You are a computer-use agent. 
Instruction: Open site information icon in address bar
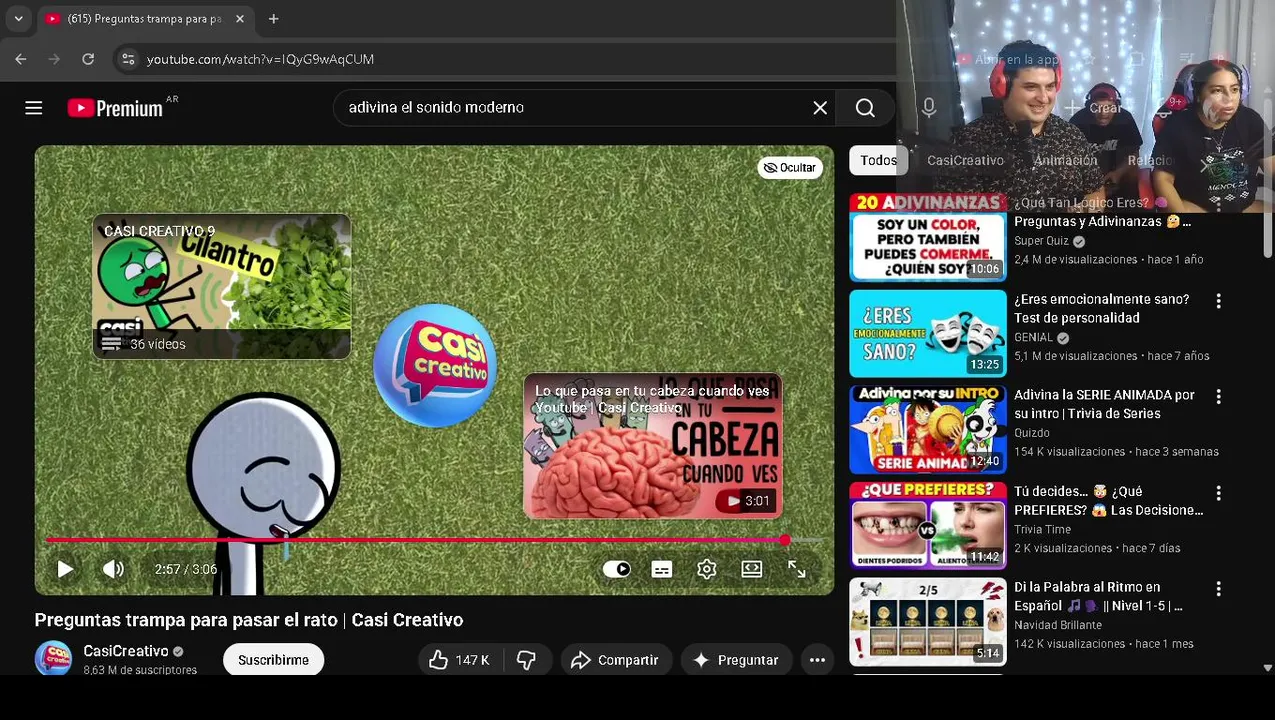pyautogui.click(x=128, y=59)
